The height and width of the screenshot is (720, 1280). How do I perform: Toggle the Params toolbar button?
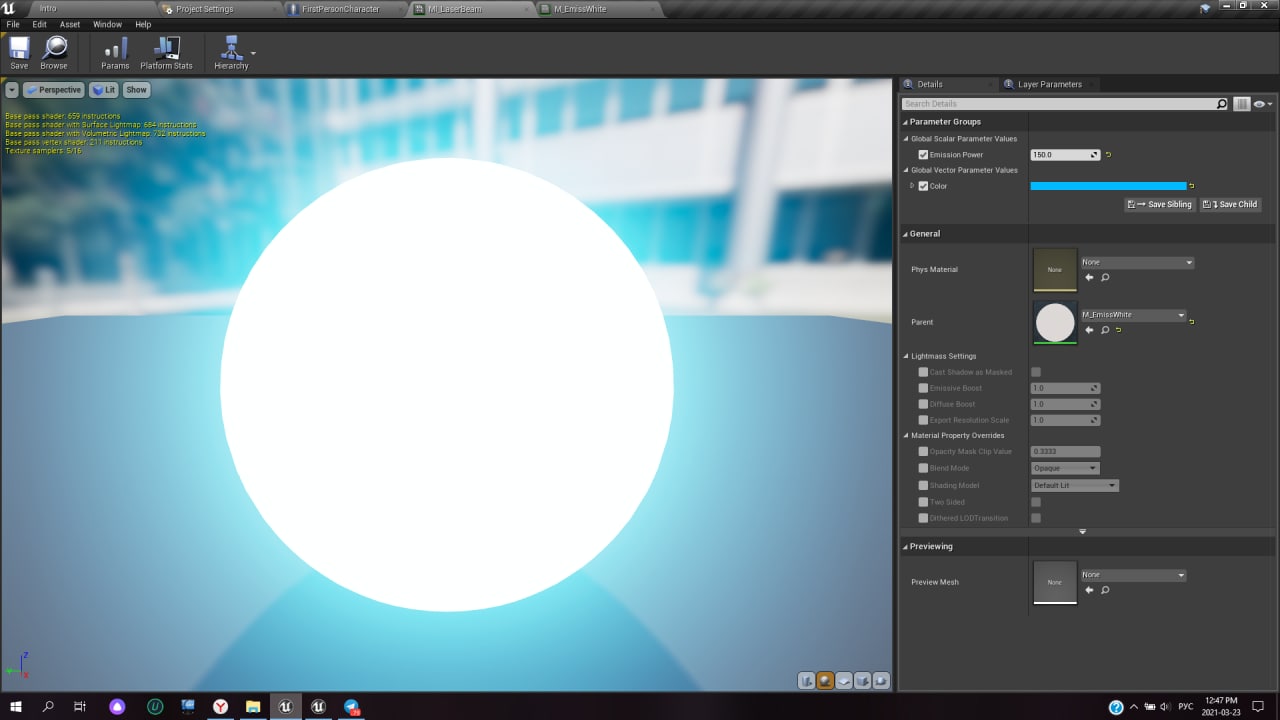click(115, 53)
